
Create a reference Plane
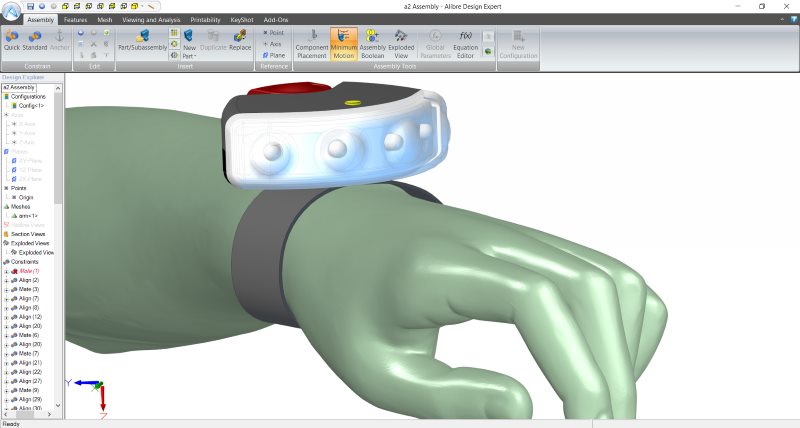pos(272,56)
